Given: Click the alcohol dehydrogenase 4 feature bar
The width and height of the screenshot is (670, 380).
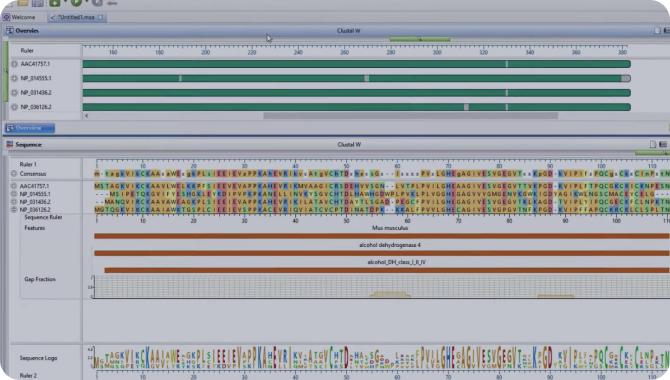Looking at the screenshot, I should pyautogui.click(x=382, y=253).
